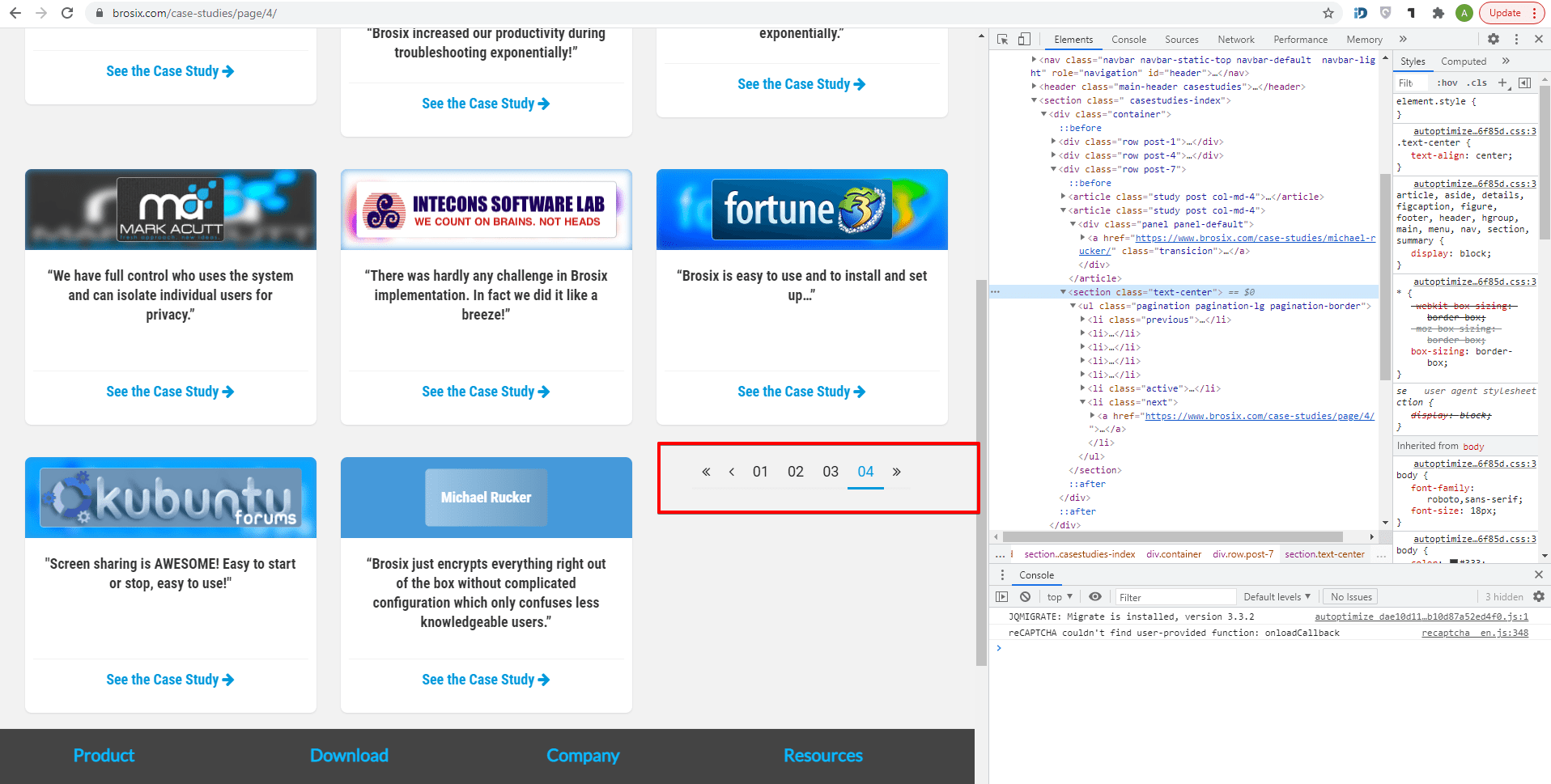Image resolution: width=1551 pixels, height=784 pixels.
Task: Go back using the browser back arrow
Action: point(15,13)
